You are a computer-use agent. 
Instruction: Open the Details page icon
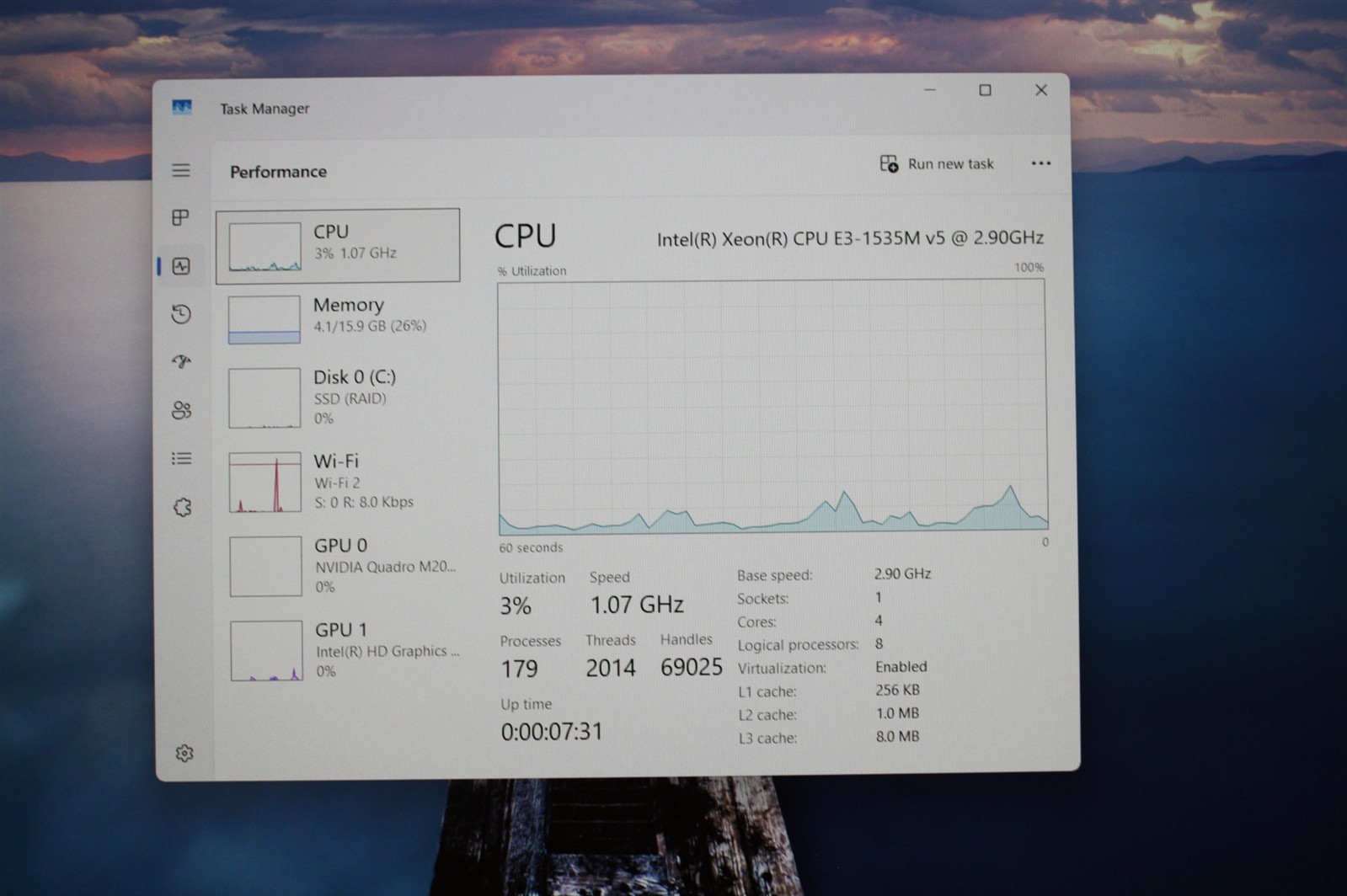click(x=181, y=458)
